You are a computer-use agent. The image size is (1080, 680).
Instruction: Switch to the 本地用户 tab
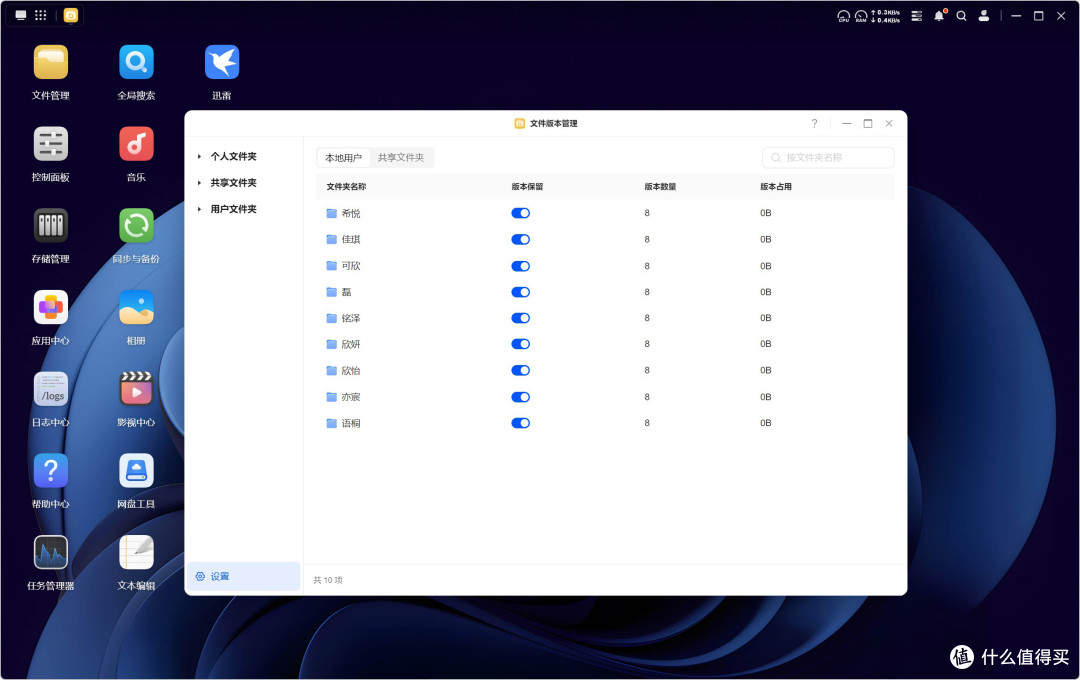tap(343, 158)
